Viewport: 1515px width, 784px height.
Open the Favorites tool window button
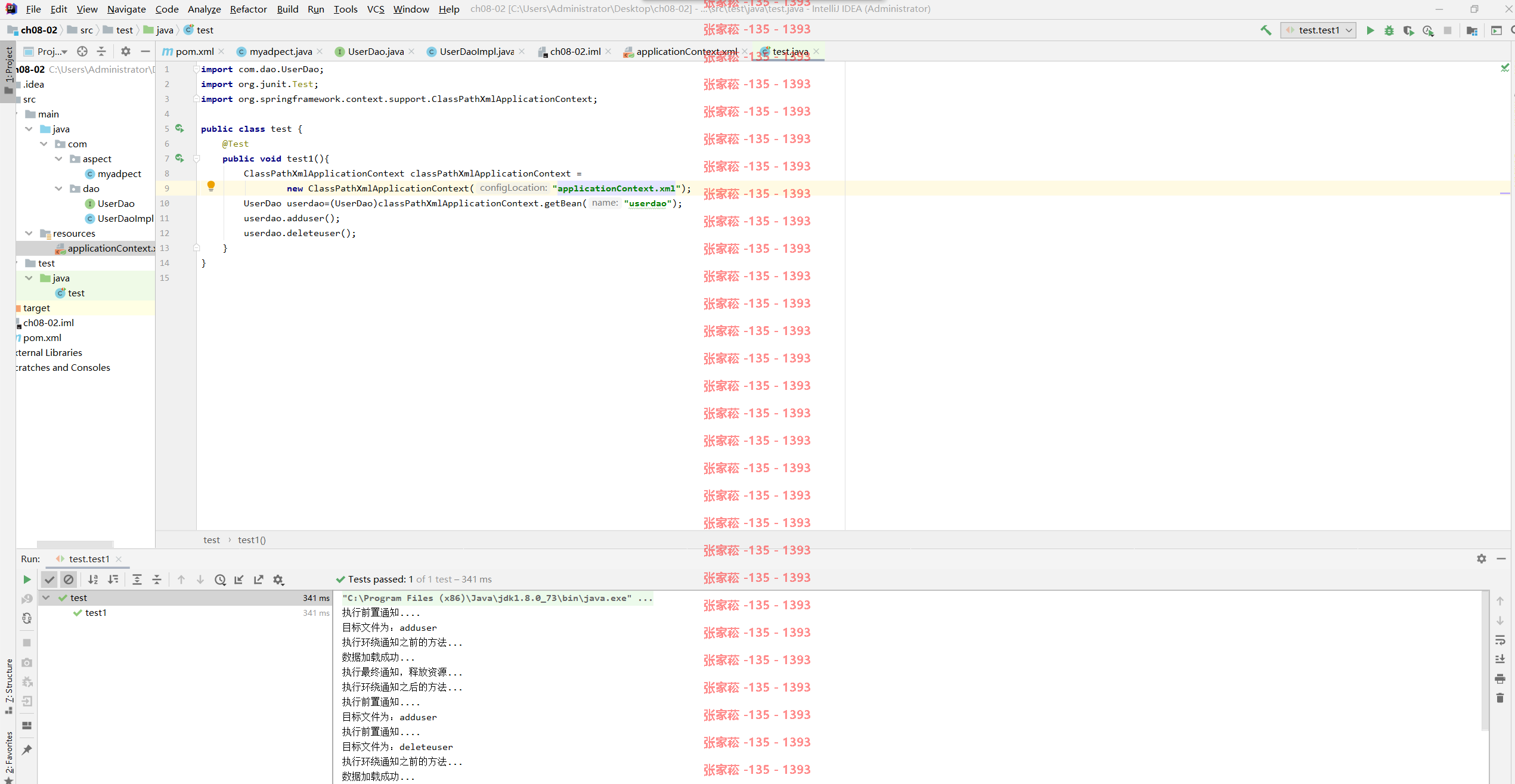[8, 756]
